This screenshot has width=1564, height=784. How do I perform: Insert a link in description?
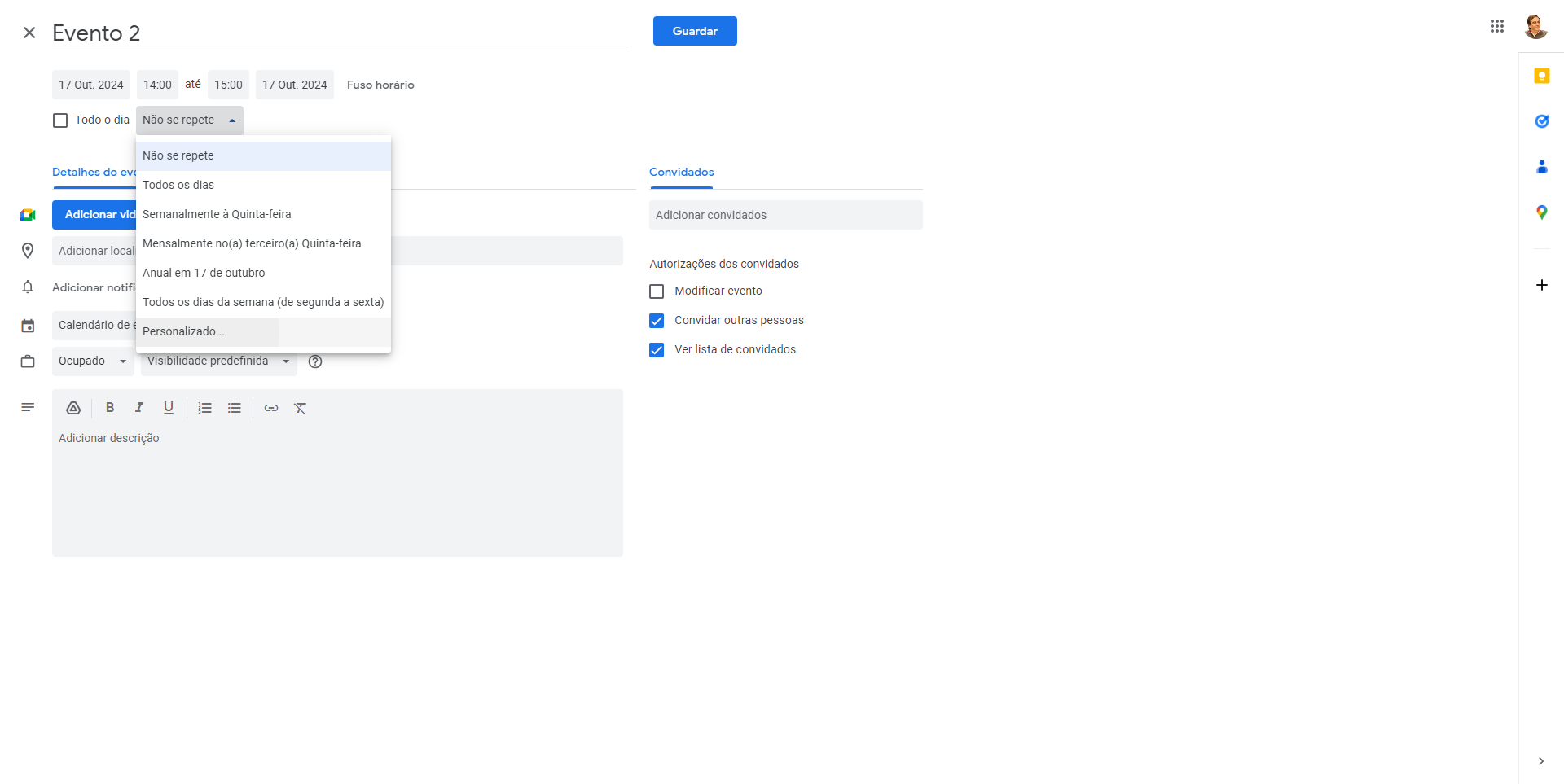click(x=271, y=408)
